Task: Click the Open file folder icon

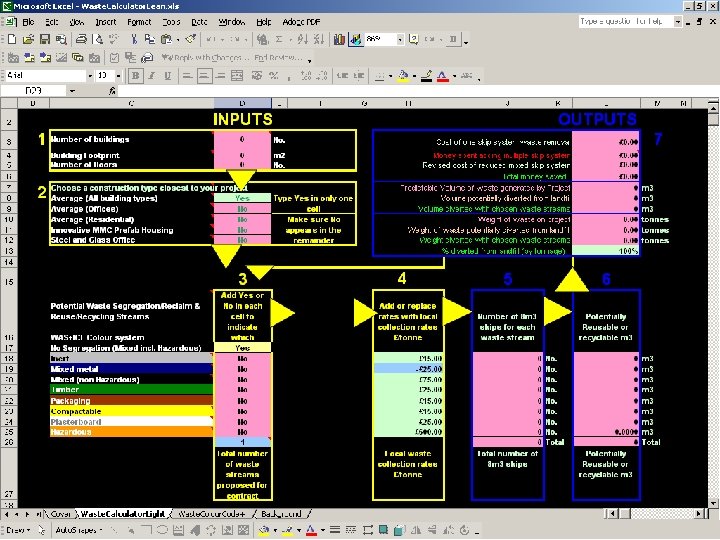Action: point(28,39)
